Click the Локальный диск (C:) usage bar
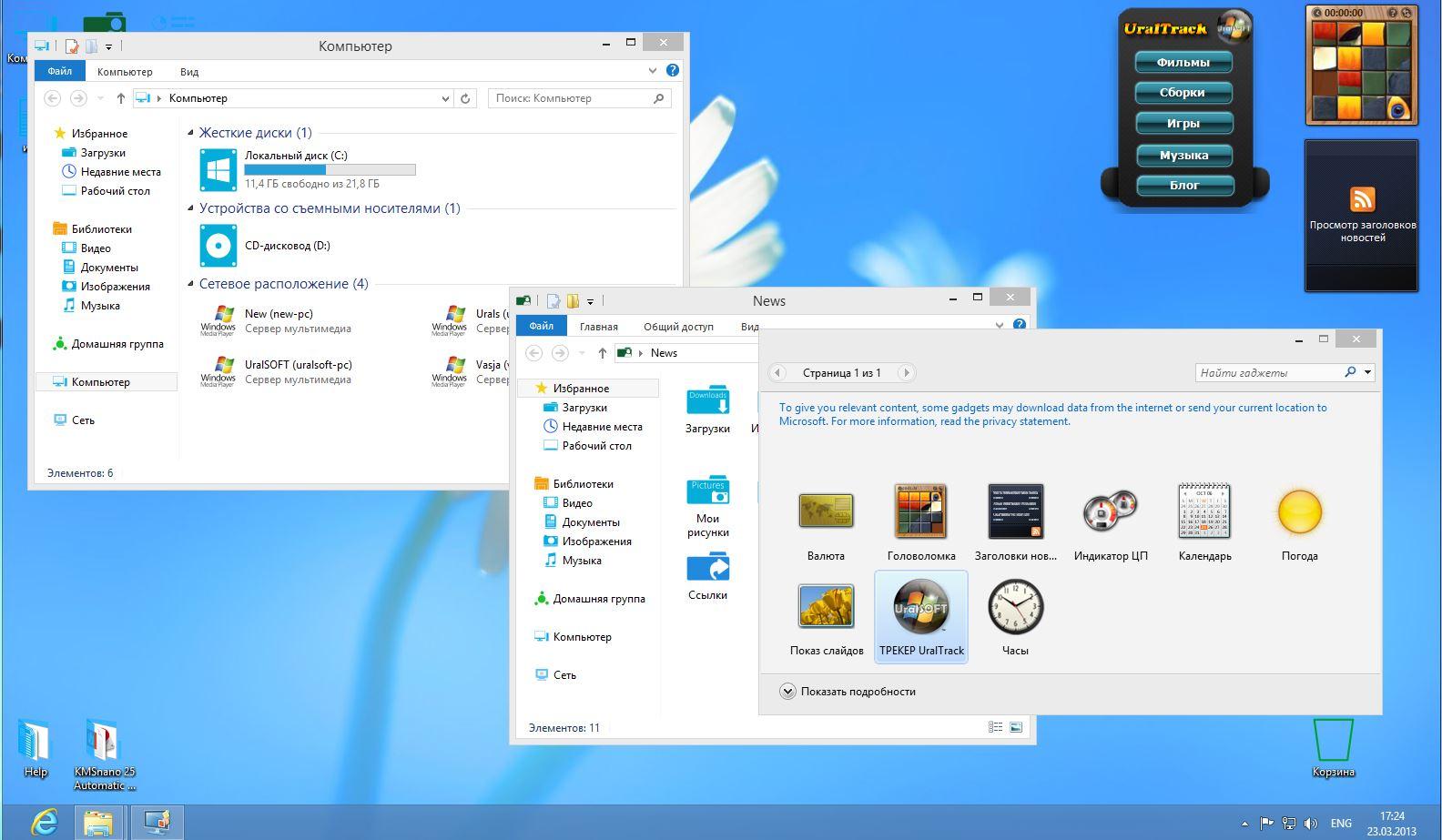Screen dimensions: 1442x840 pos(330,170)
